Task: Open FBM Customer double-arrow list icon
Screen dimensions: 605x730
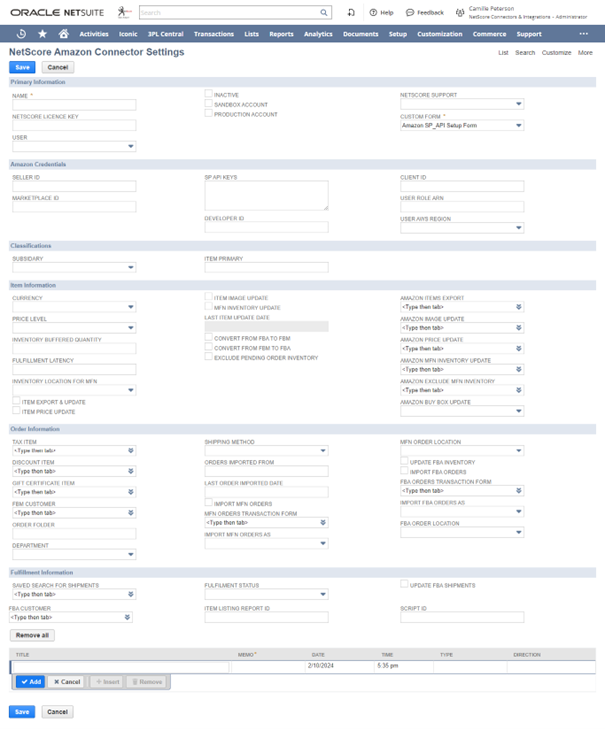Action: (131, 513)
